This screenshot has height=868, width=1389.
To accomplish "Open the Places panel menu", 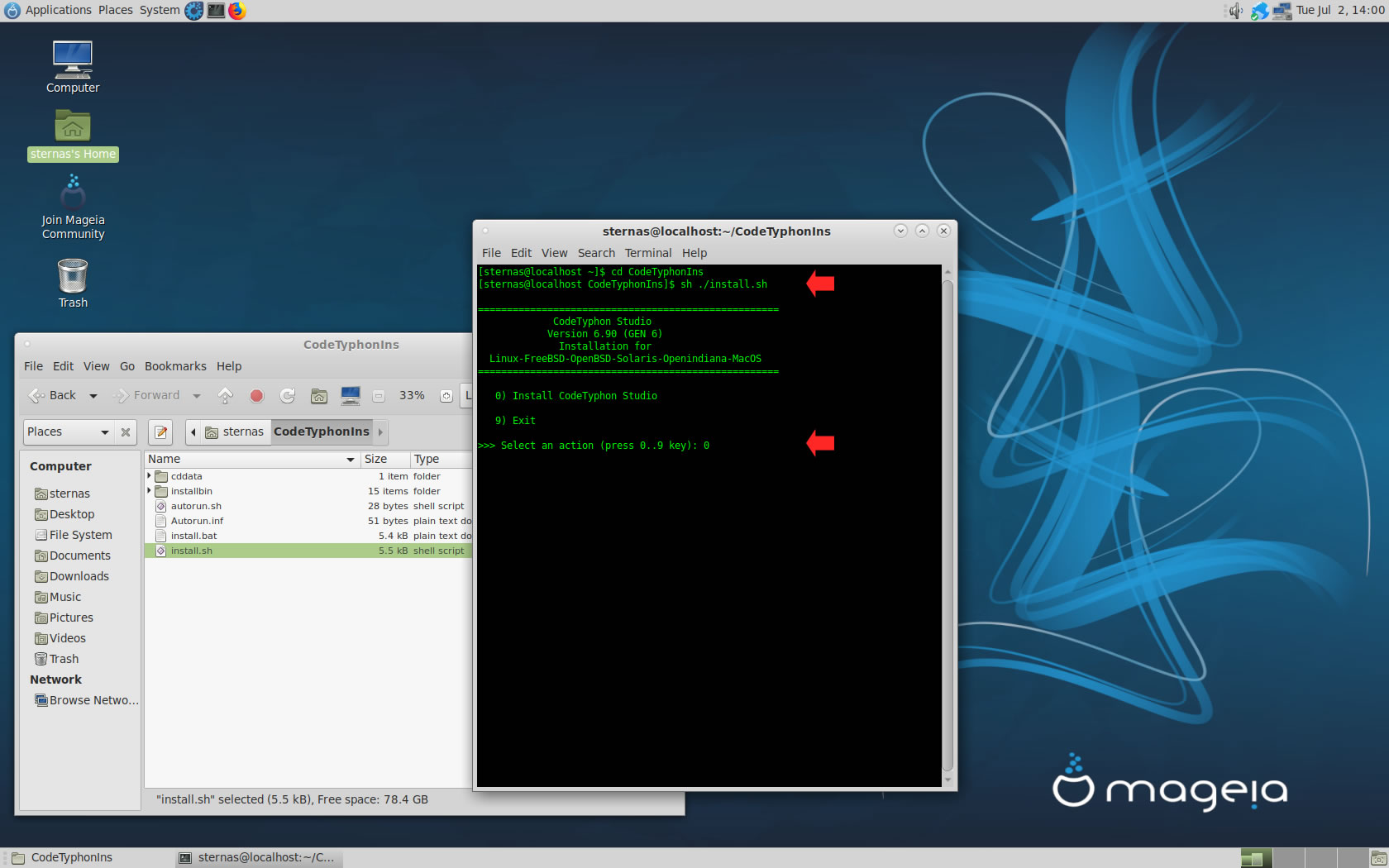I will tap(115, 10).
